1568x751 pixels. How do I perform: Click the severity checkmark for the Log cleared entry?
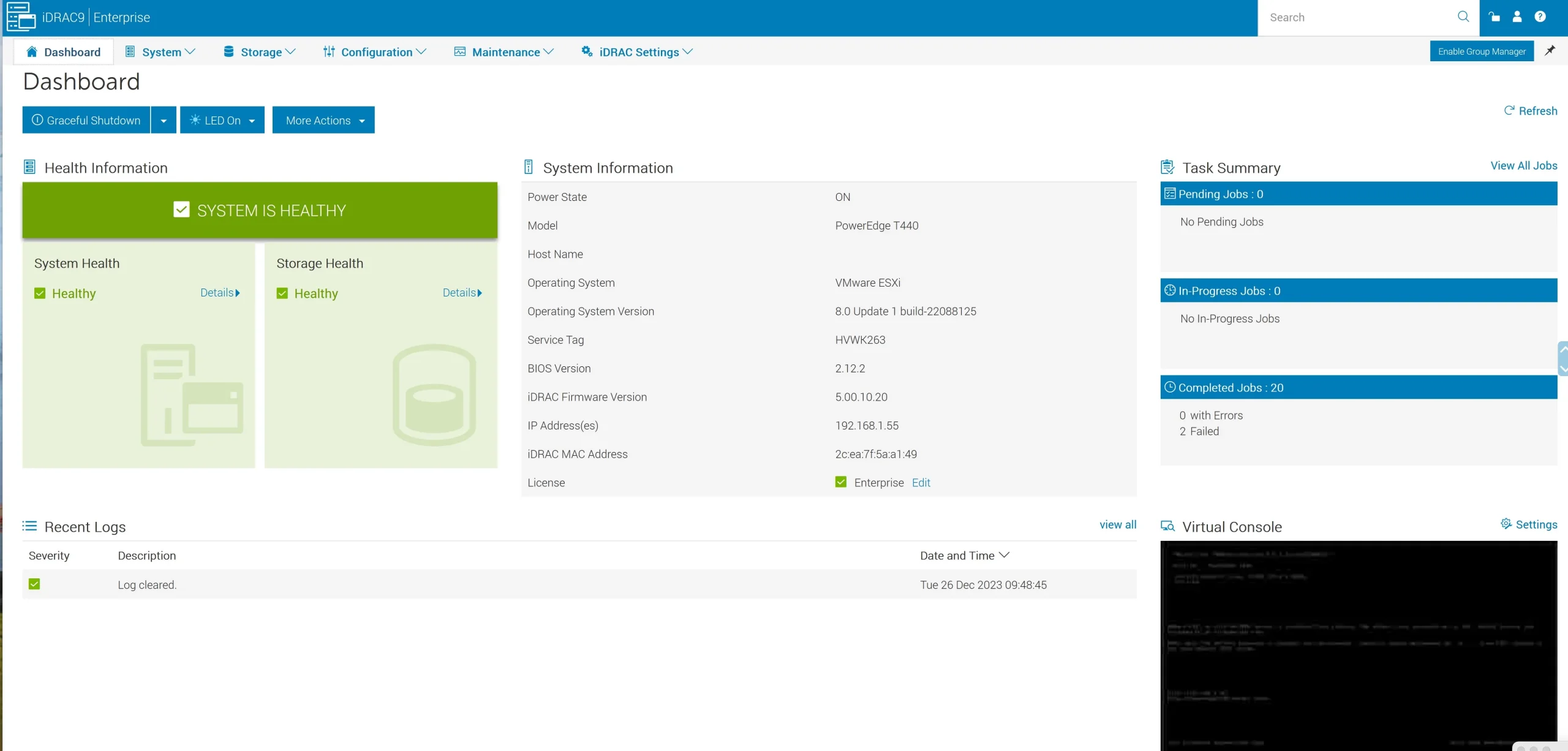34,583
